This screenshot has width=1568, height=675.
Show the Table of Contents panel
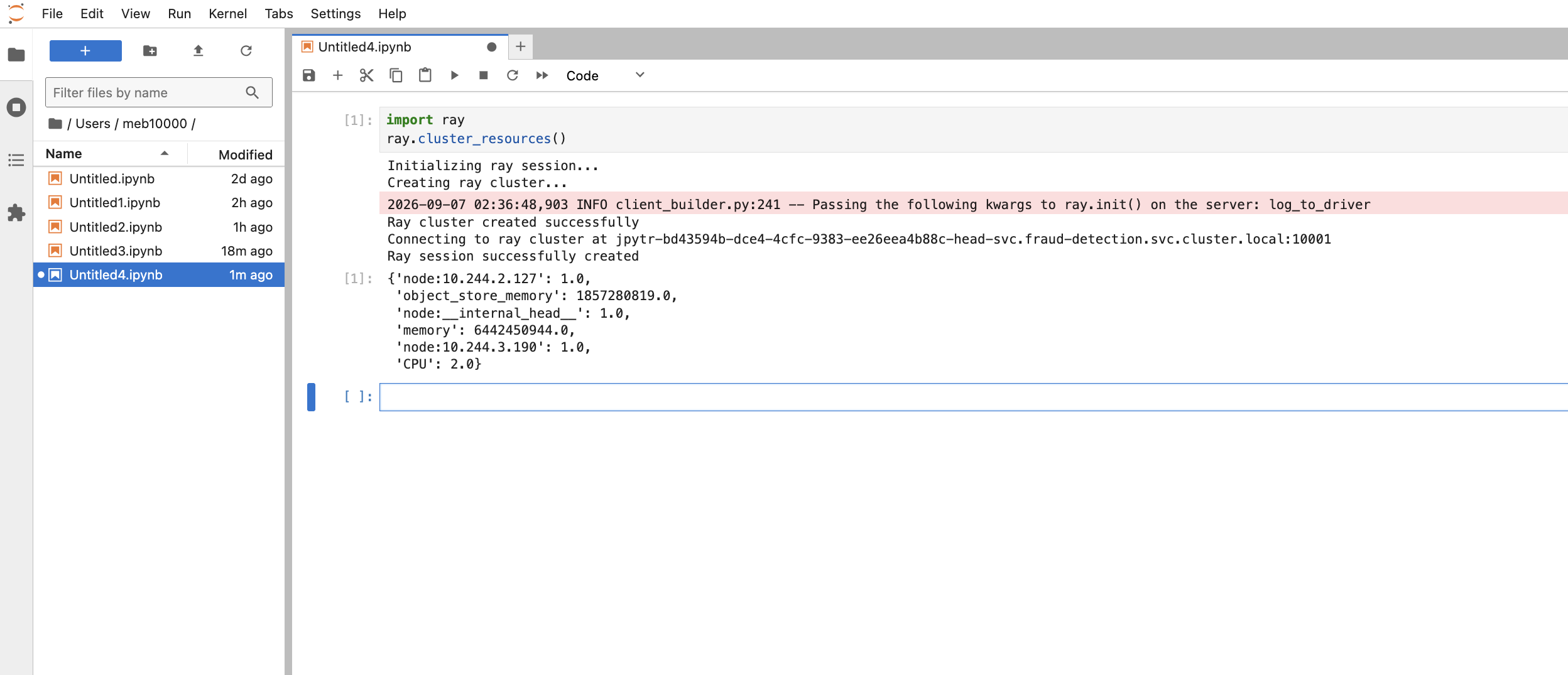[x=16, y=160]
